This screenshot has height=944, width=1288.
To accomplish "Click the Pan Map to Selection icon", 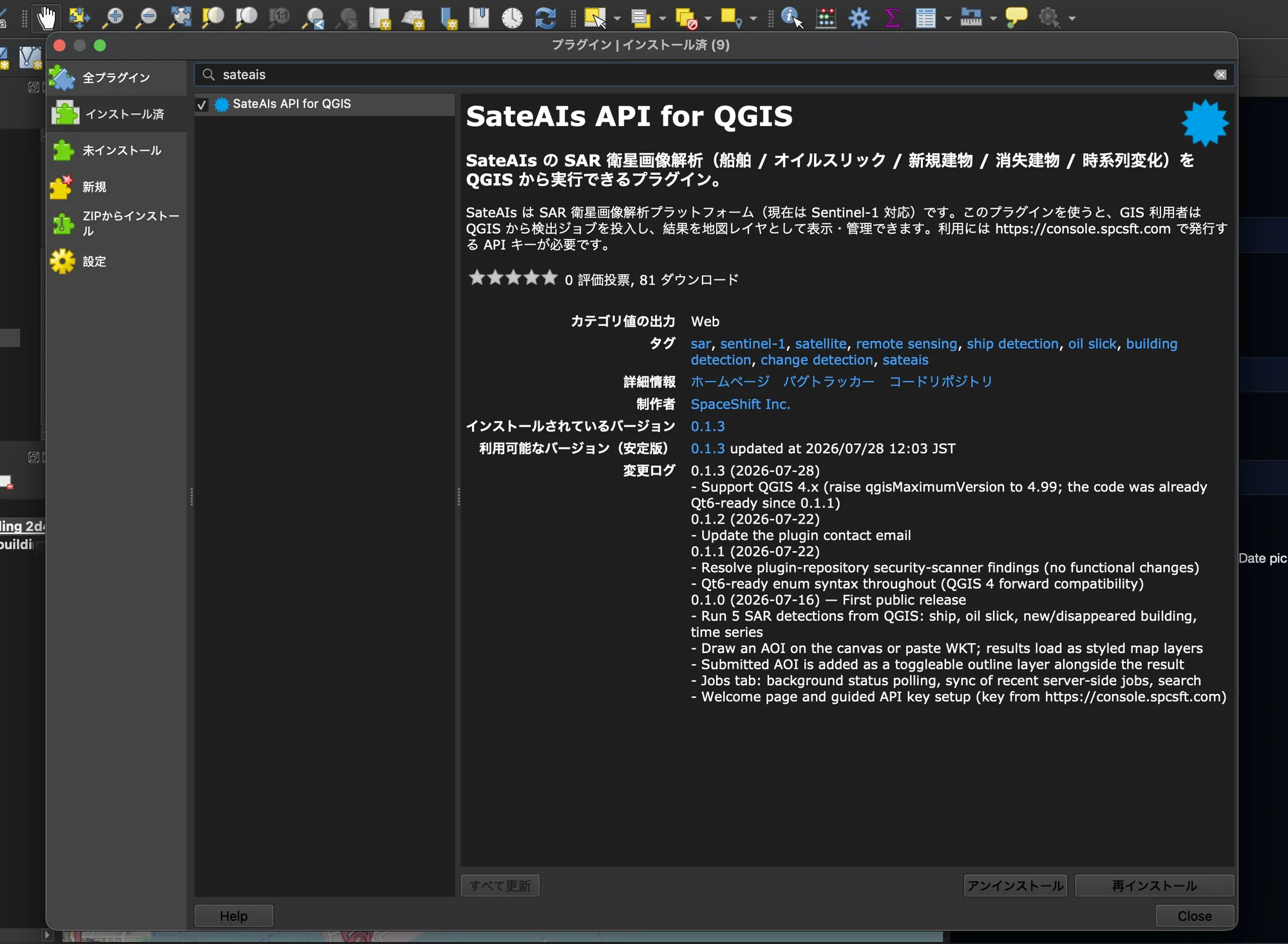I will click(79, 17).
